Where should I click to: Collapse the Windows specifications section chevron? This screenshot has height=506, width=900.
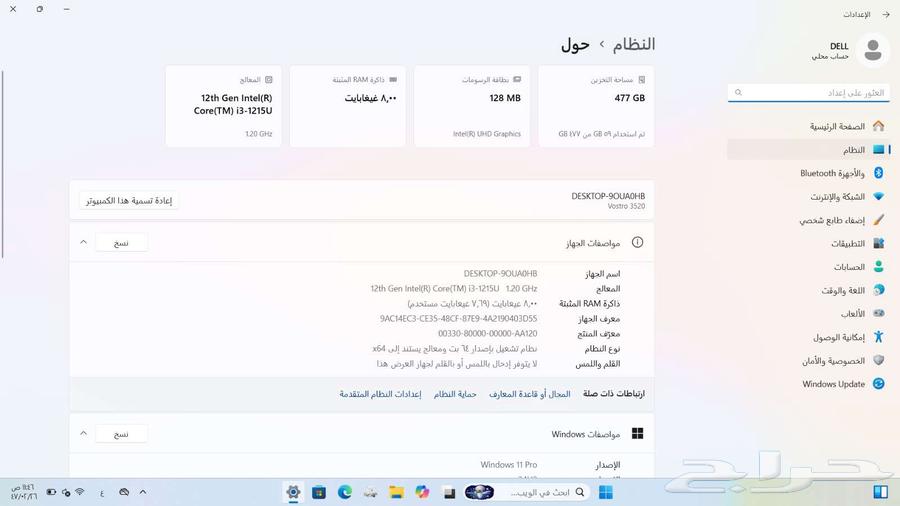(83, 434)
